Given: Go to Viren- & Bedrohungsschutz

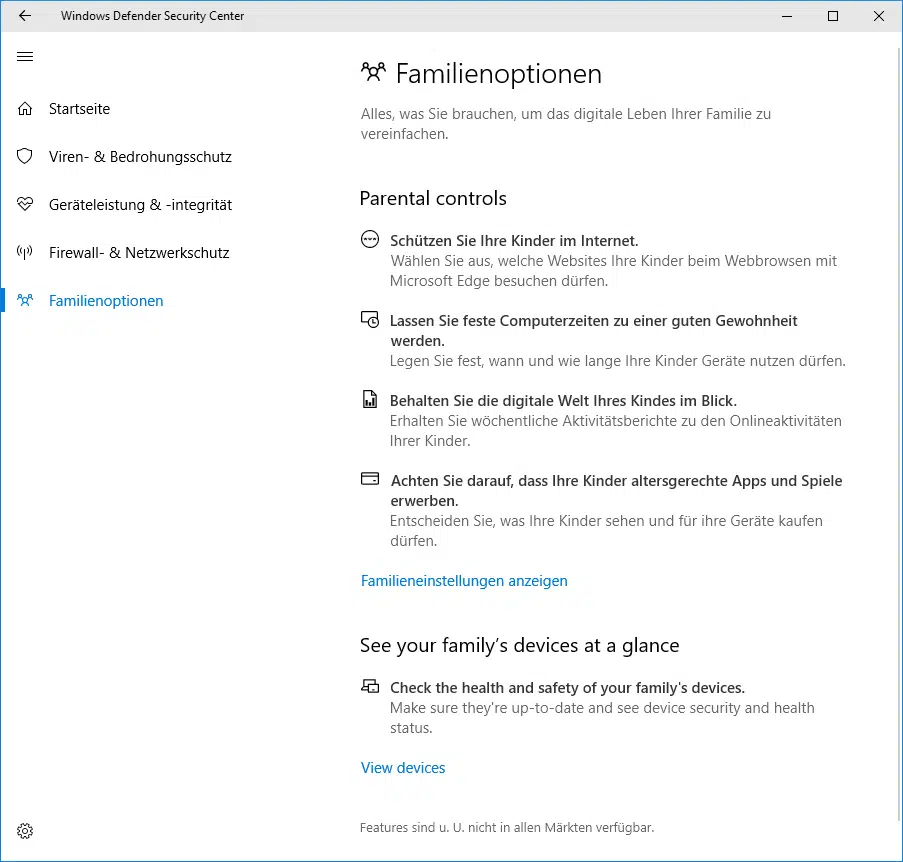Looking at the screenshot, I should tap(140, 157).
